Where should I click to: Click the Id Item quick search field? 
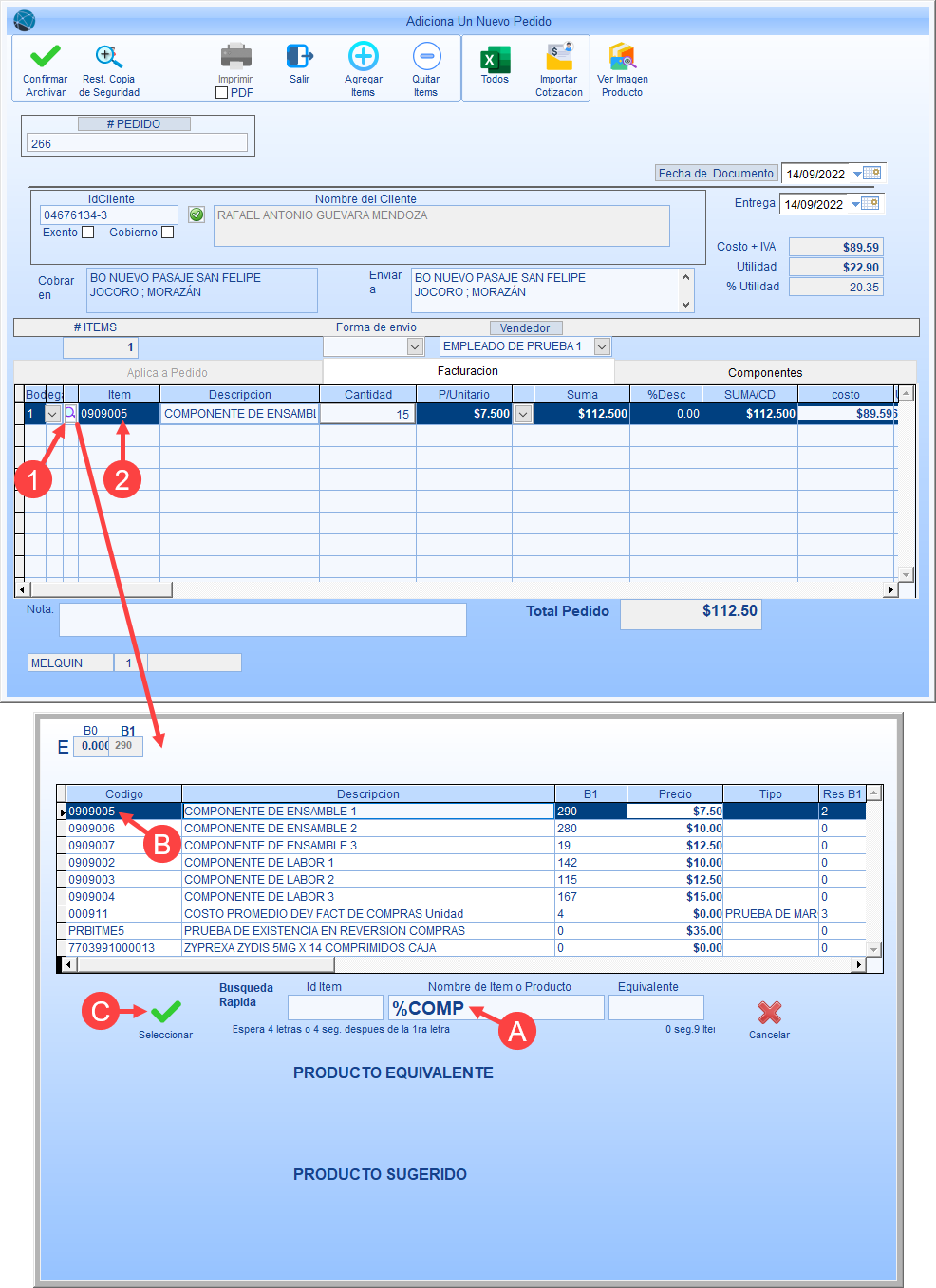tap(335, 1007)
